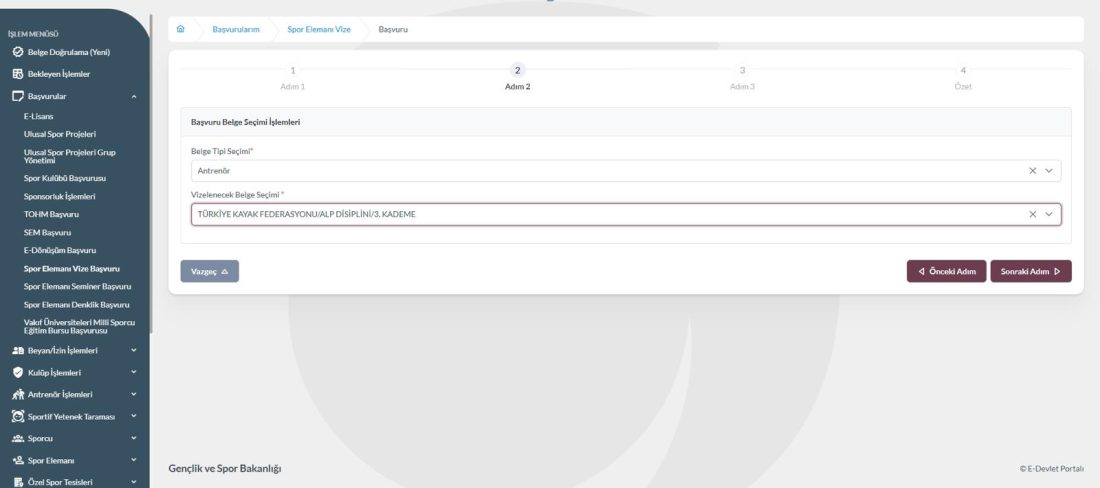Cancel with the Vazgeç button
Screen dimensions: 1100x488
tap(209, 271)
